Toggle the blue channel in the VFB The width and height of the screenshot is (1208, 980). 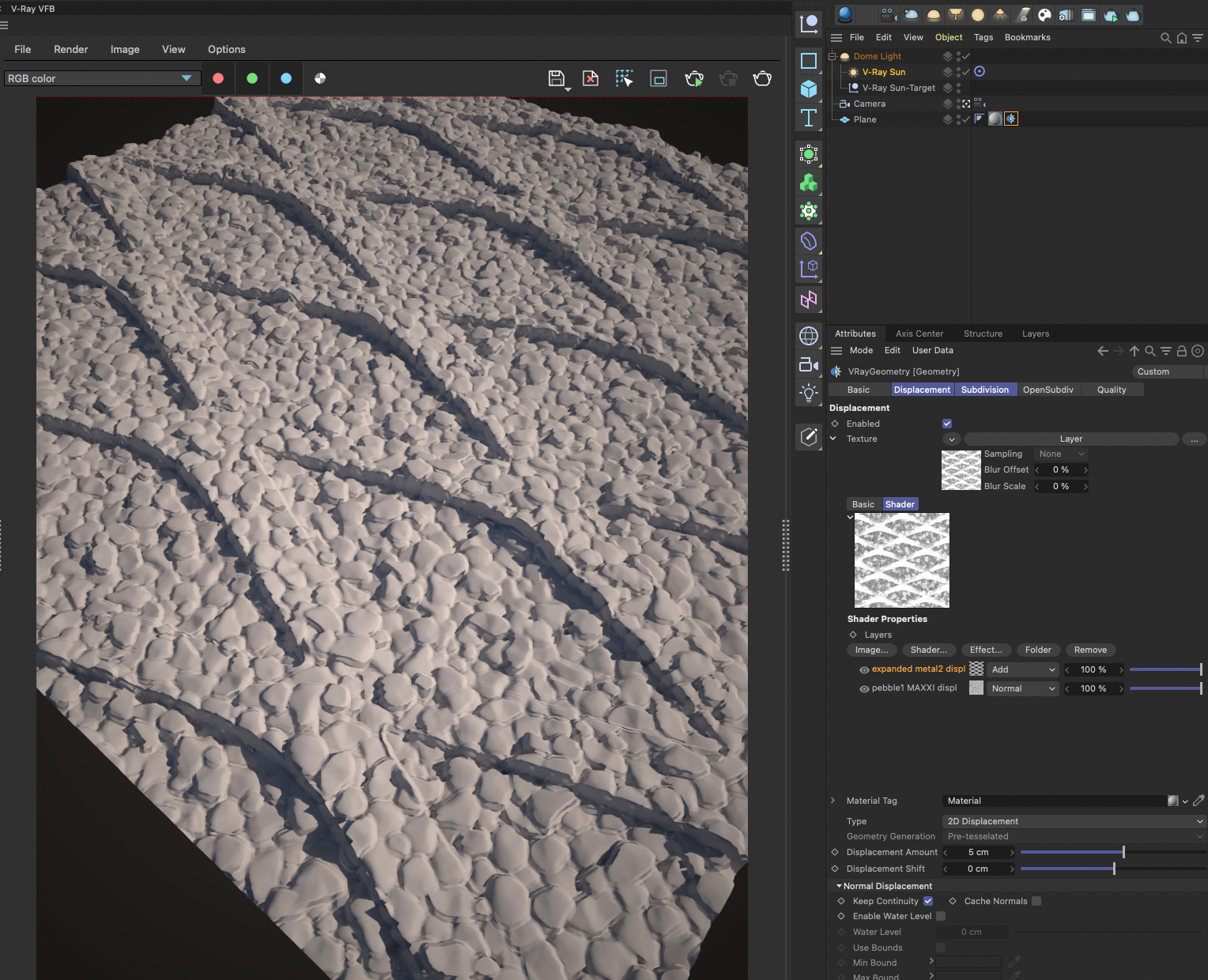coord(286,78)
